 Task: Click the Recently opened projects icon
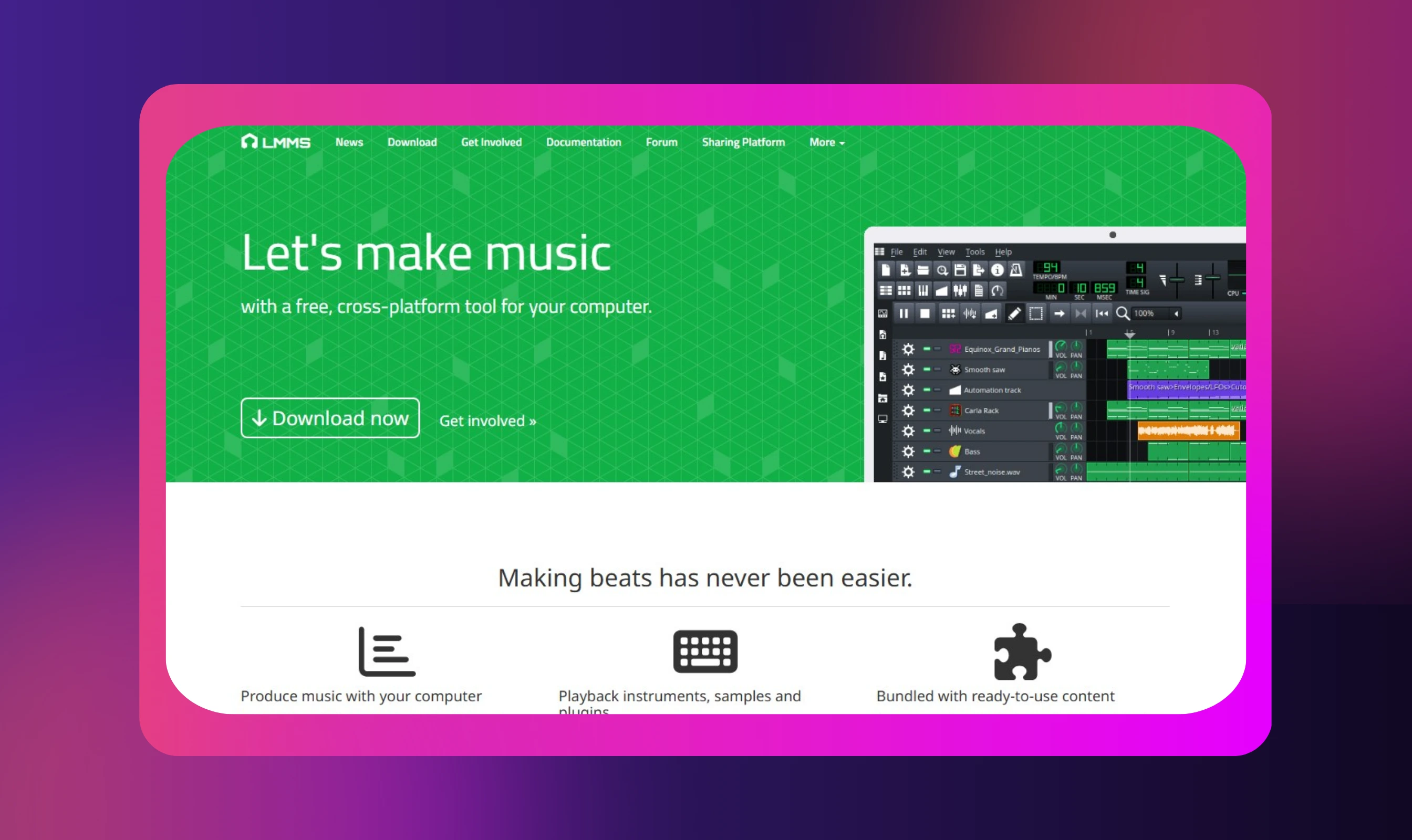click(x=942, y=270)
